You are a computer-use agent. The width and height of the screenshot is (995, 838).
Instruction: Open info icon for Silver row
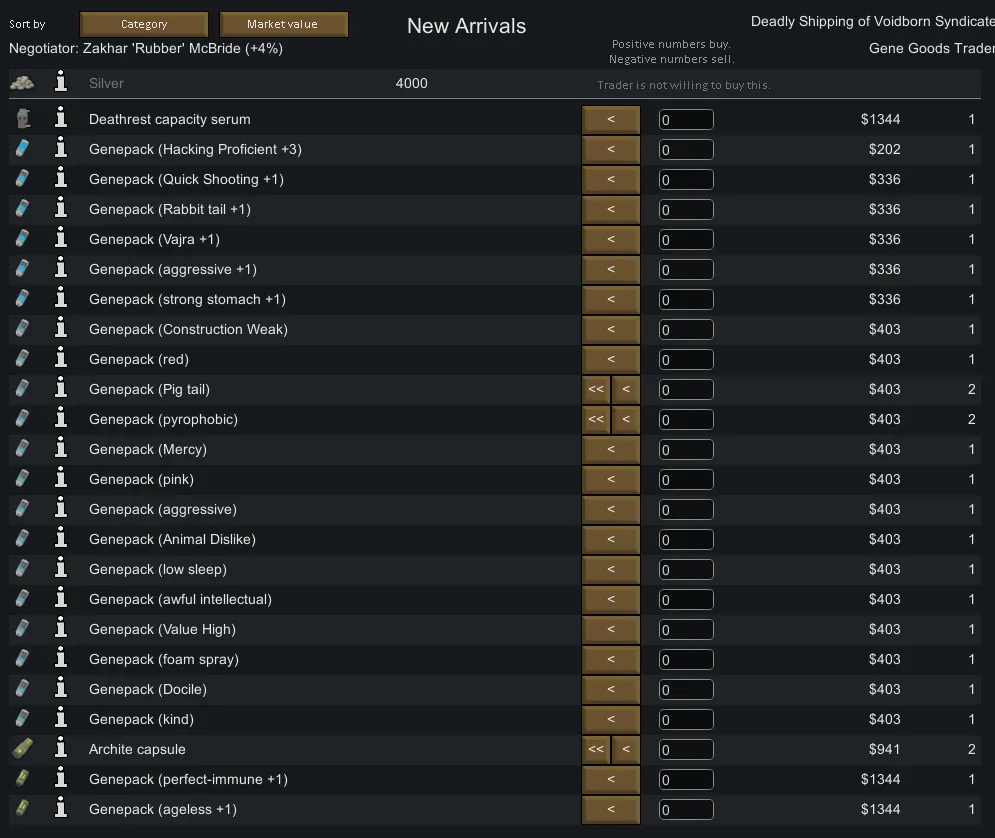[60, 83]
